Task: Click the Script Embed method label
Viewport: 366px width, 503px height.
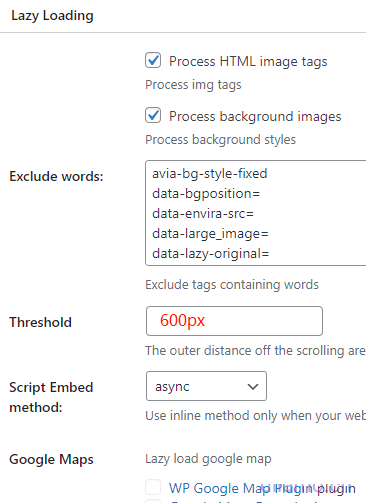Action: click(x=51, y=397)
